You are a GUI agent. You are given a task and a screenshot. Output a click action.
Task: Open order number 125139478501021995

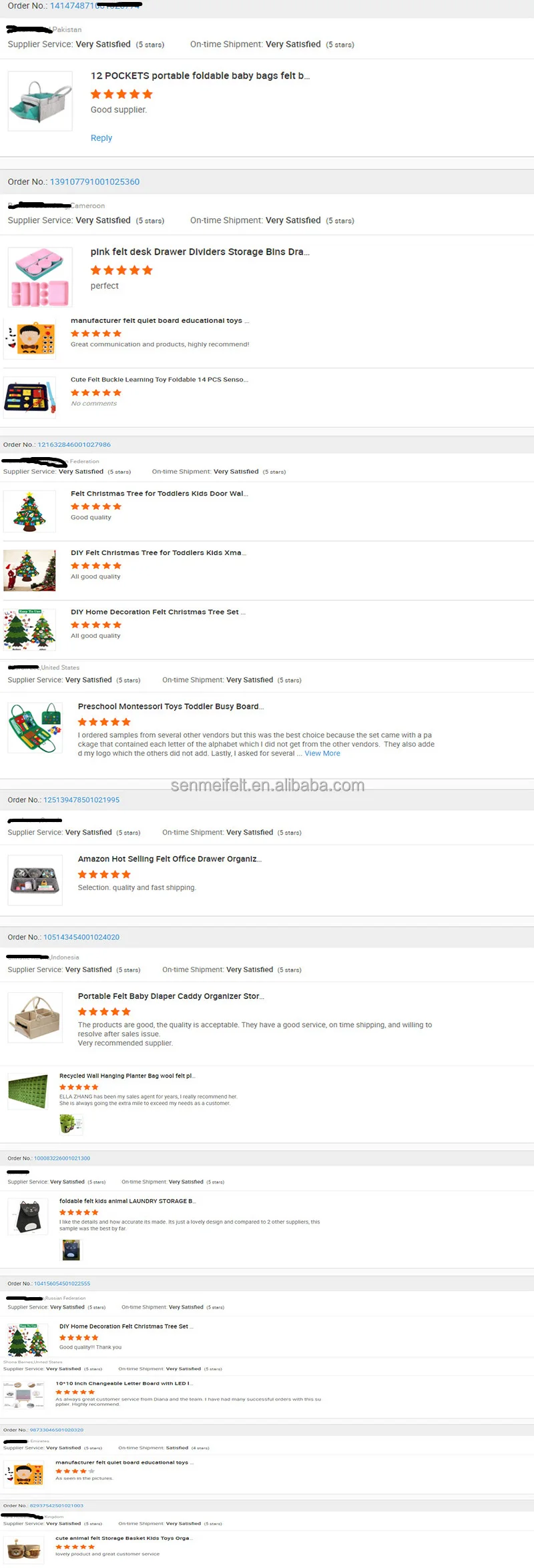pos(81,800)
